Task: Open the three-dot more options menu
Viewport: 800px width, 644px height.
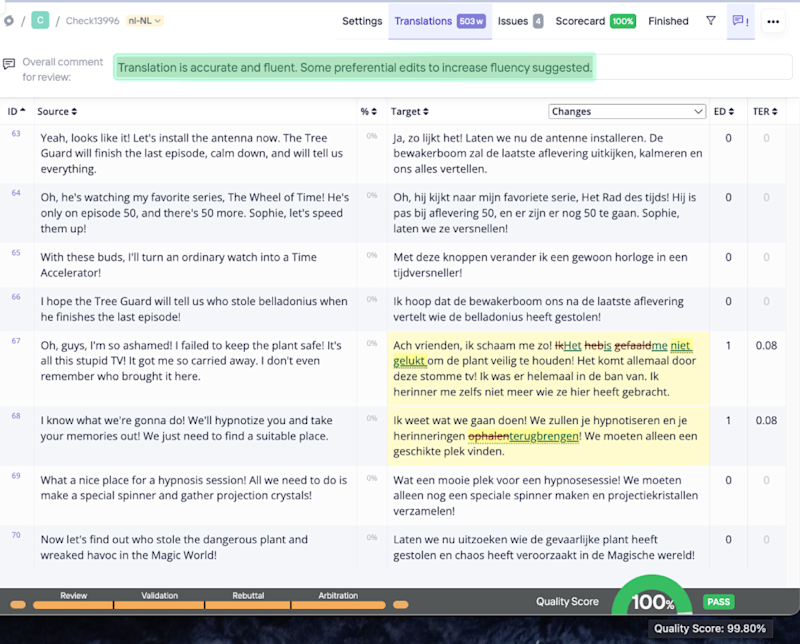Action: click(x=773, y=21)
